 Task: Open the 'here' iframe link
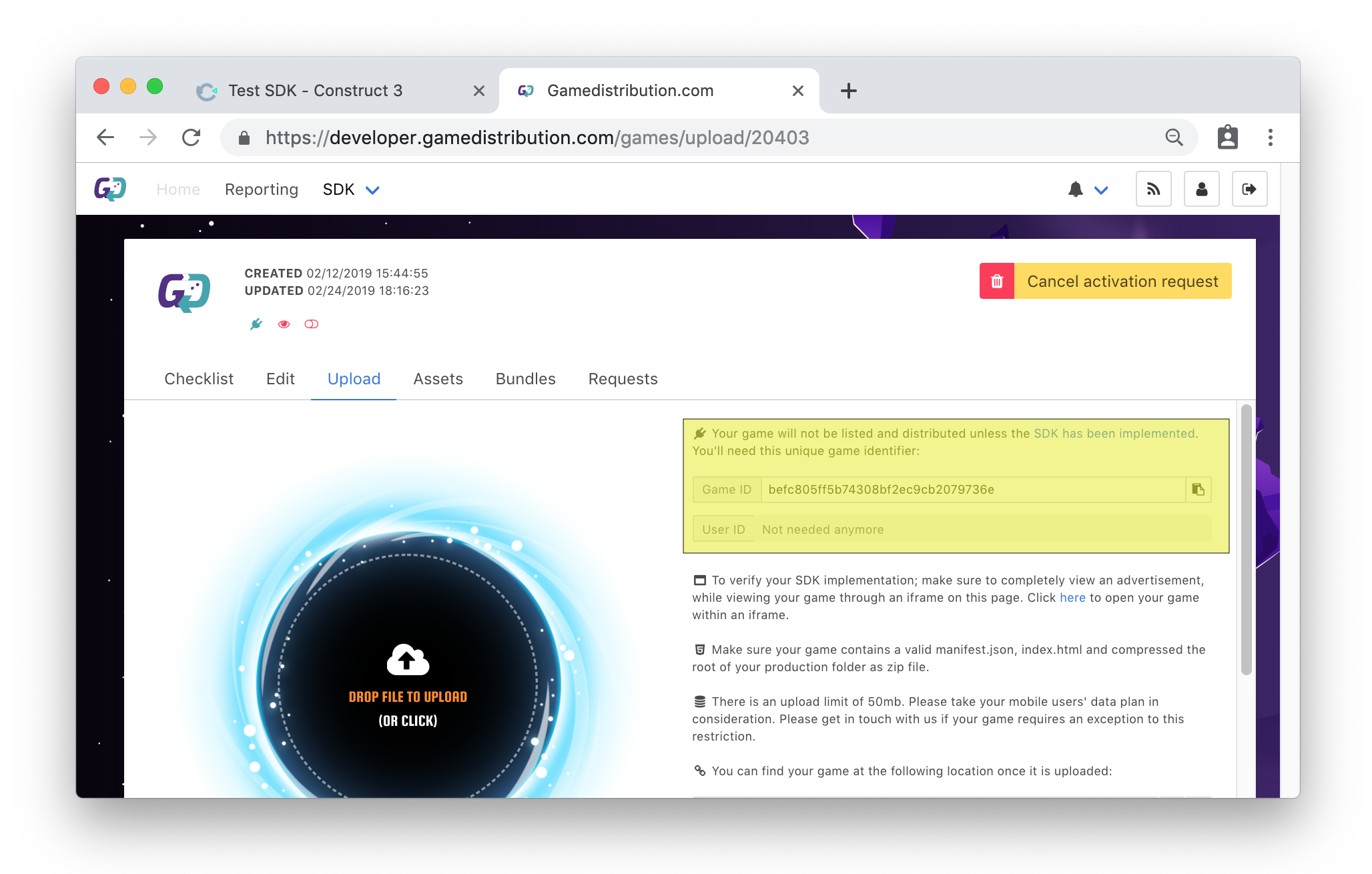(1072, 598)
